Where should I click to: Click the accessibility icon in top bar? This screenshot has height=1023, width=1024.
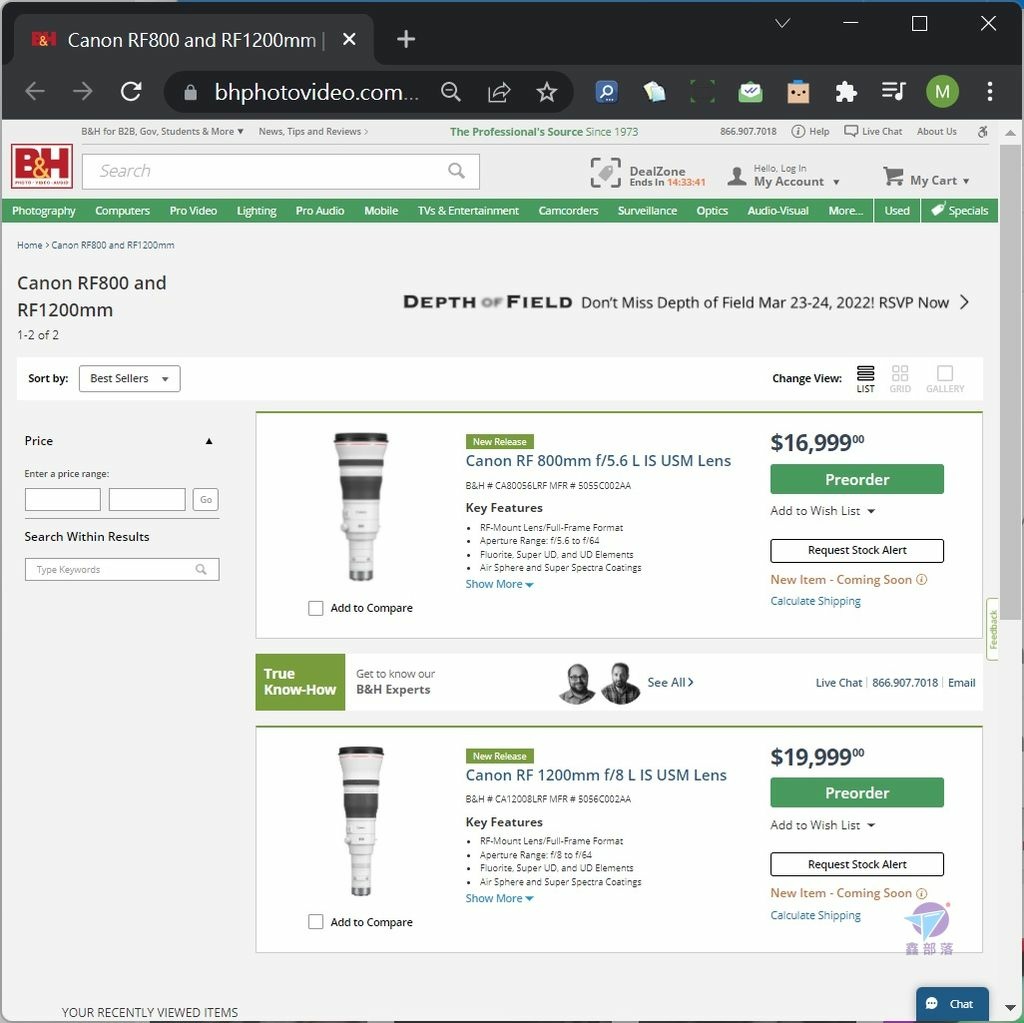(982, 132)
